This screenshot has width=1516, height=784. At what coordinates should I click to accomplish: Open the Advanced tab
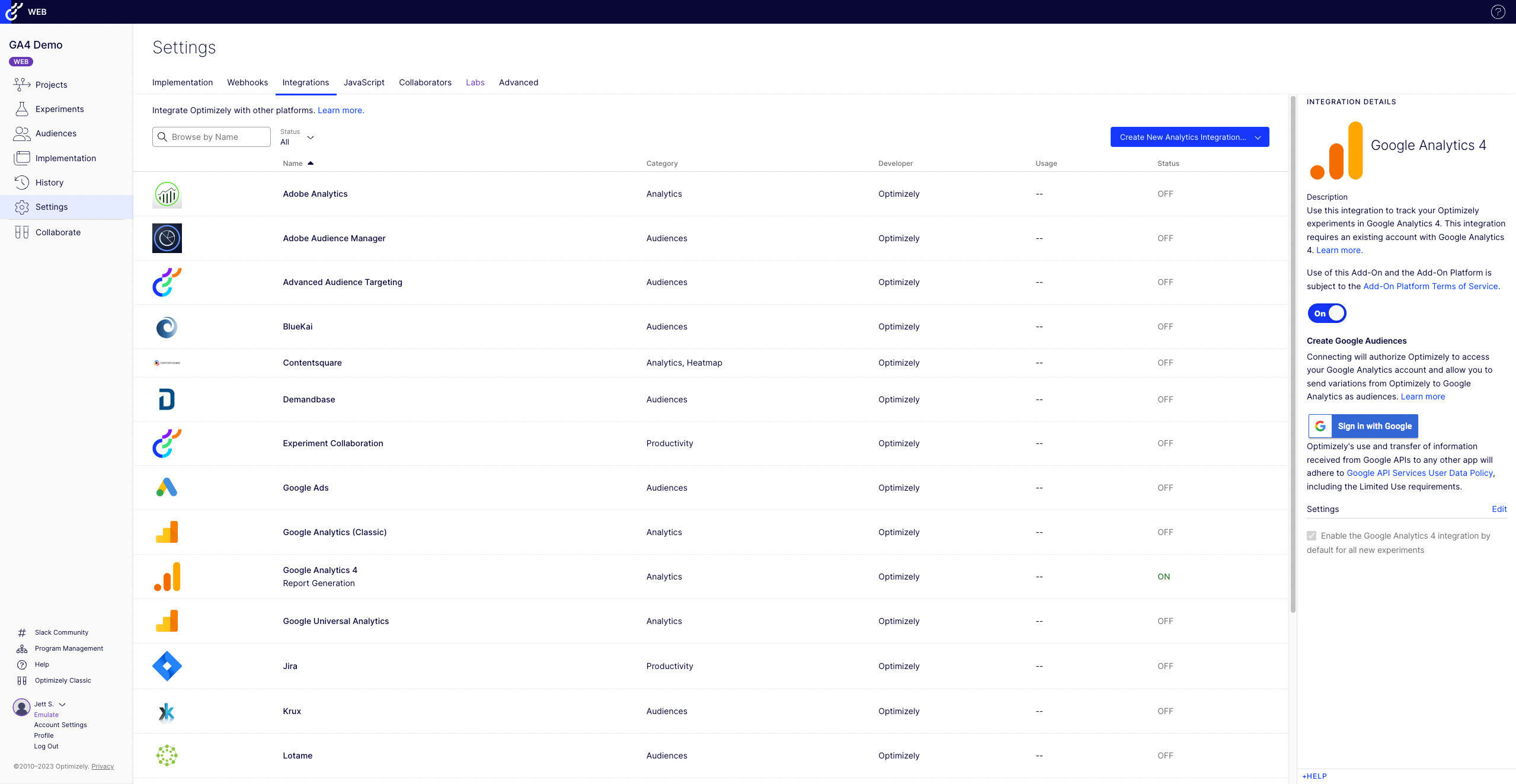click(x=519, y=82)
